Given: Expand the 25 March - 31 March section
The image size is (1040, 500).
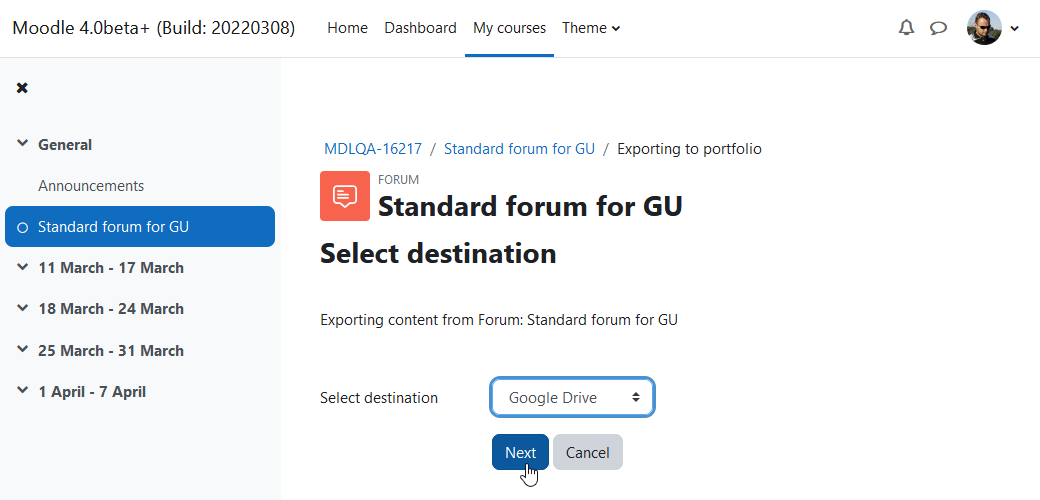Looking at the screenshot, I should (23, 349).
